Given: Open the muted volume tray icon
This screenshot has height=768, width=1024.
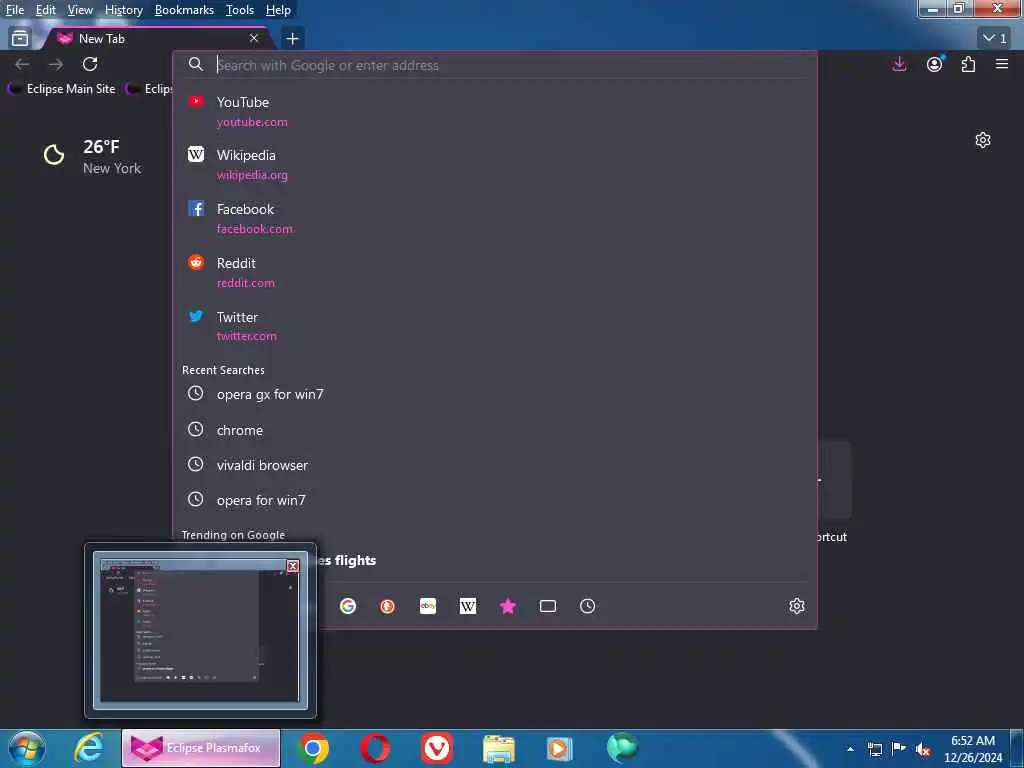Looking at the screenshot, I should pos(923,749).
